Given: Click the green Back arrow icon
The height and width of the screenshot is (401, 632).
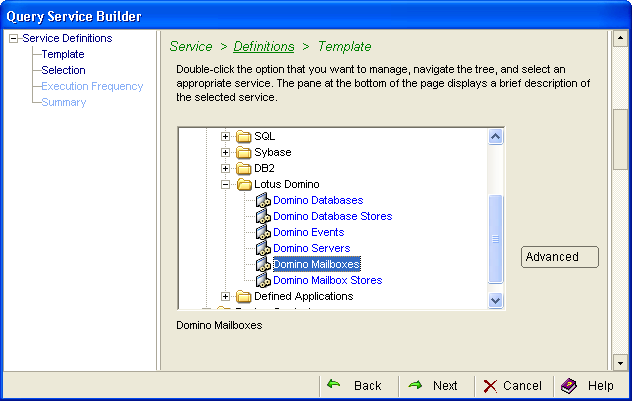Looking at the screenshot, I should coord(334,385).
